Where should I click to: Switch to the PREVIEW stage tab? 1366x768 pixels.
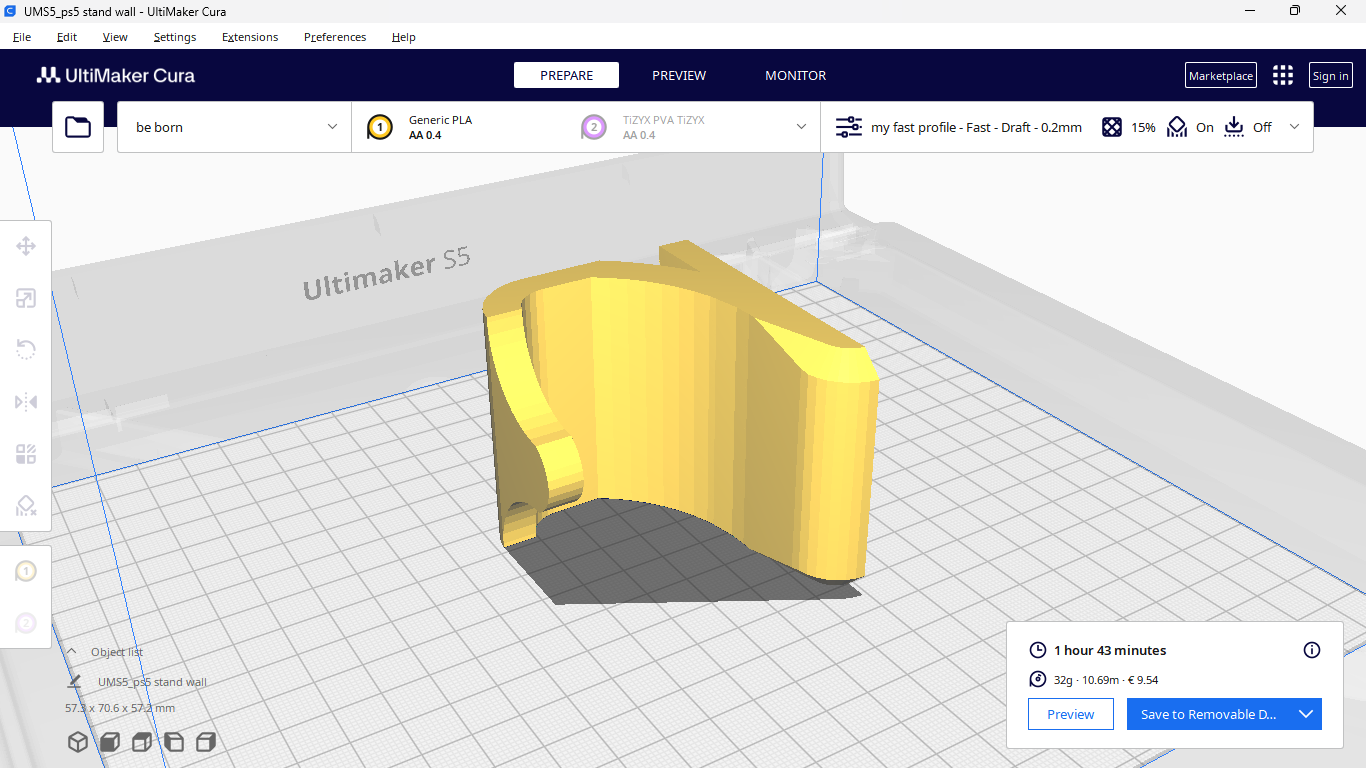click(679, 75)
